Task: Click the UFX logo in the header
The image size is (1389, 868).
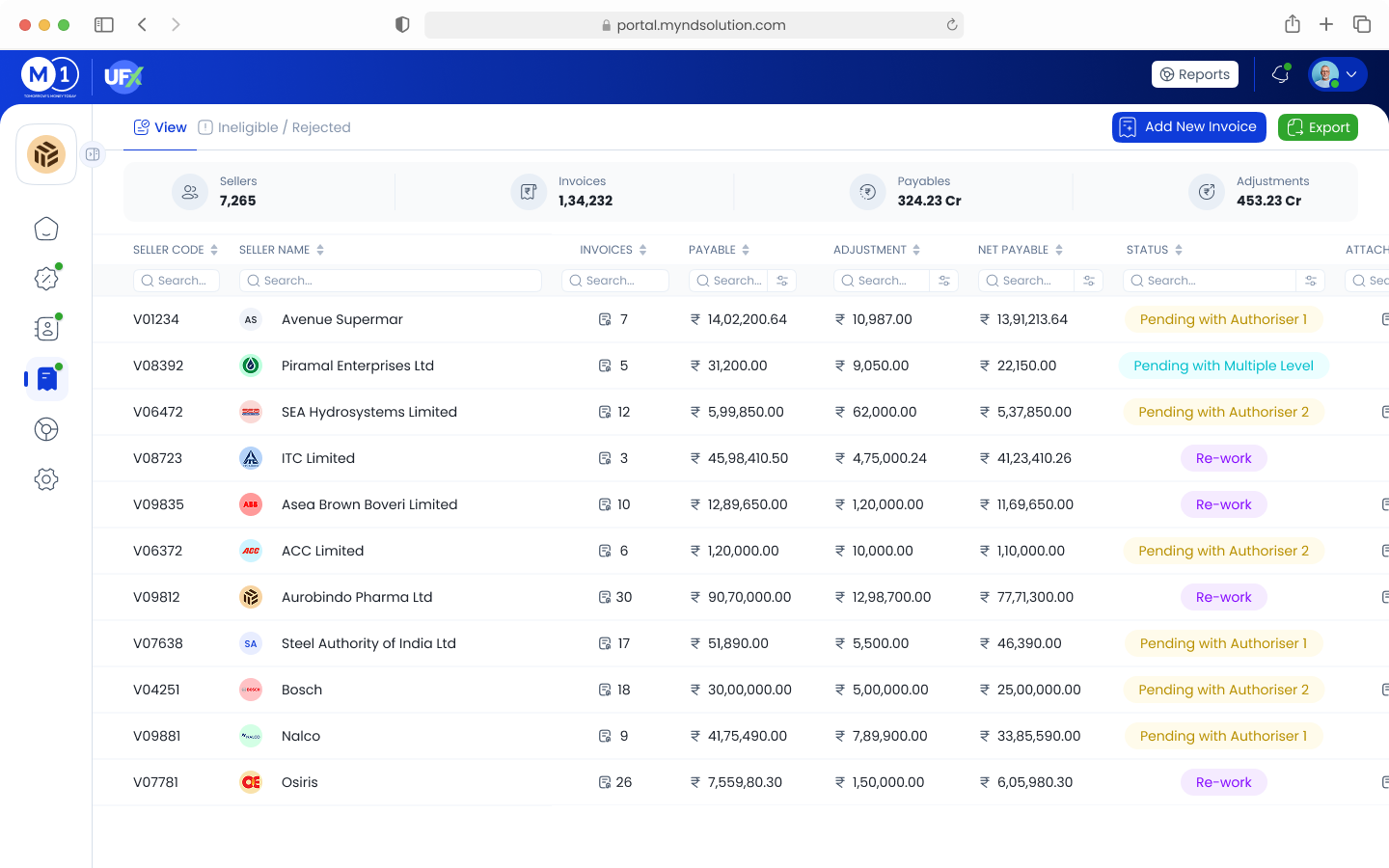Action: coord(123,76)
